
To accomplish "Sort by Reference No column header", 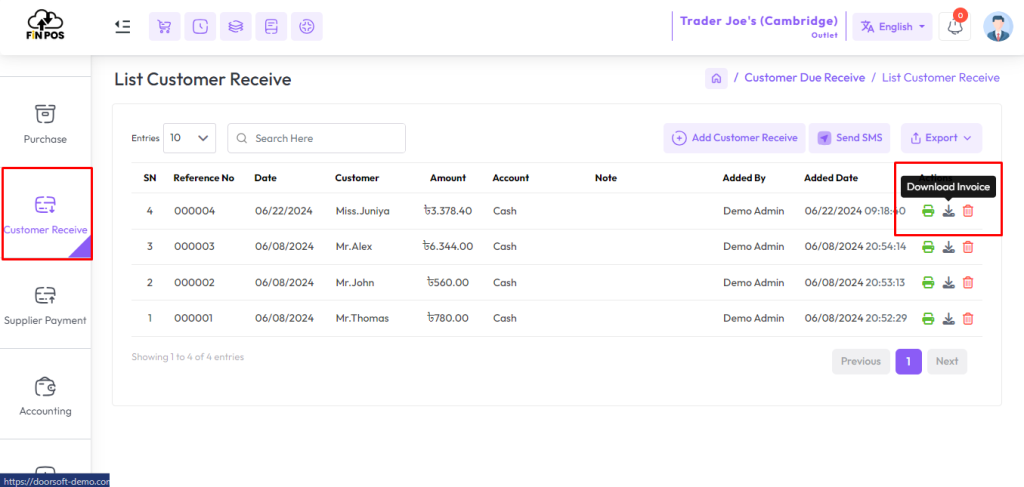I will click(204, 178).
